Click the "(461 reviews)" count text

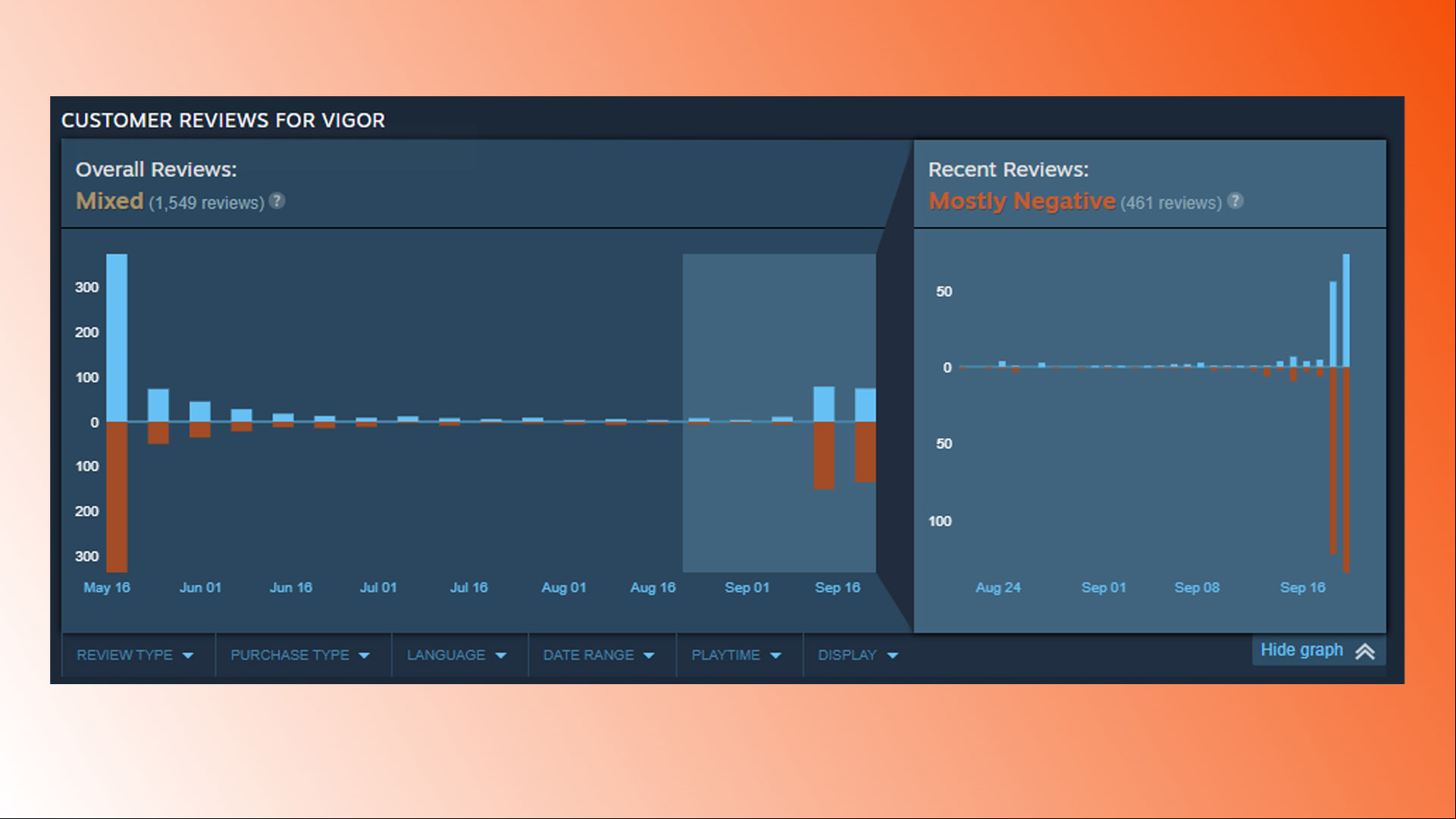tap(1171, 203)
